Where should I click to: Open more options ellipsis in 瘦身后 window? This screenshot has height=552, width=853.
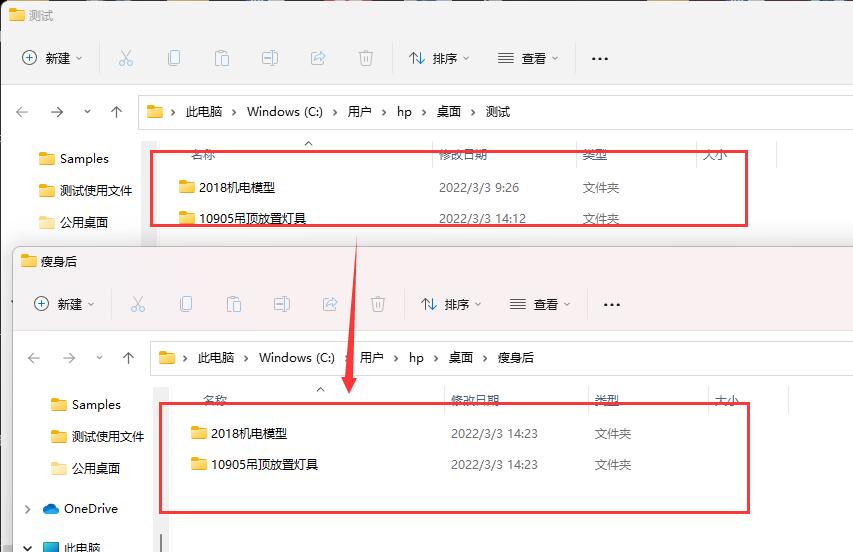tap(611, 304)
